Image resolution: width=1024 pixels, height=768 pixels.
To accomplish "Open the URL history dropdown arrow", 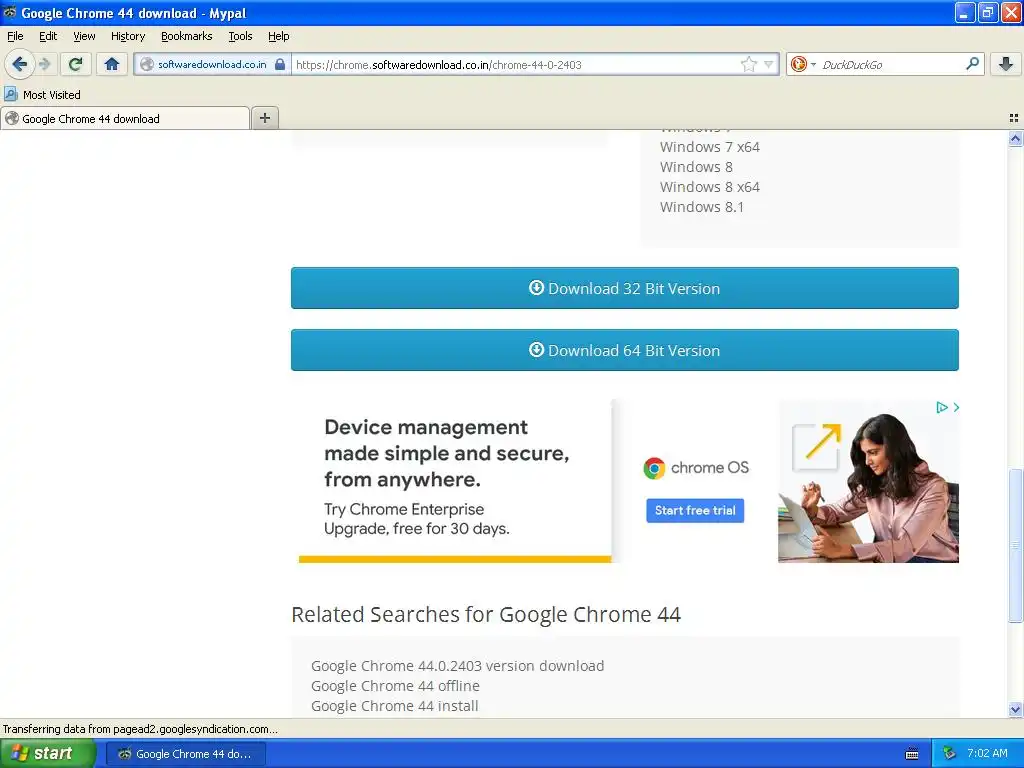I will 769,64.
